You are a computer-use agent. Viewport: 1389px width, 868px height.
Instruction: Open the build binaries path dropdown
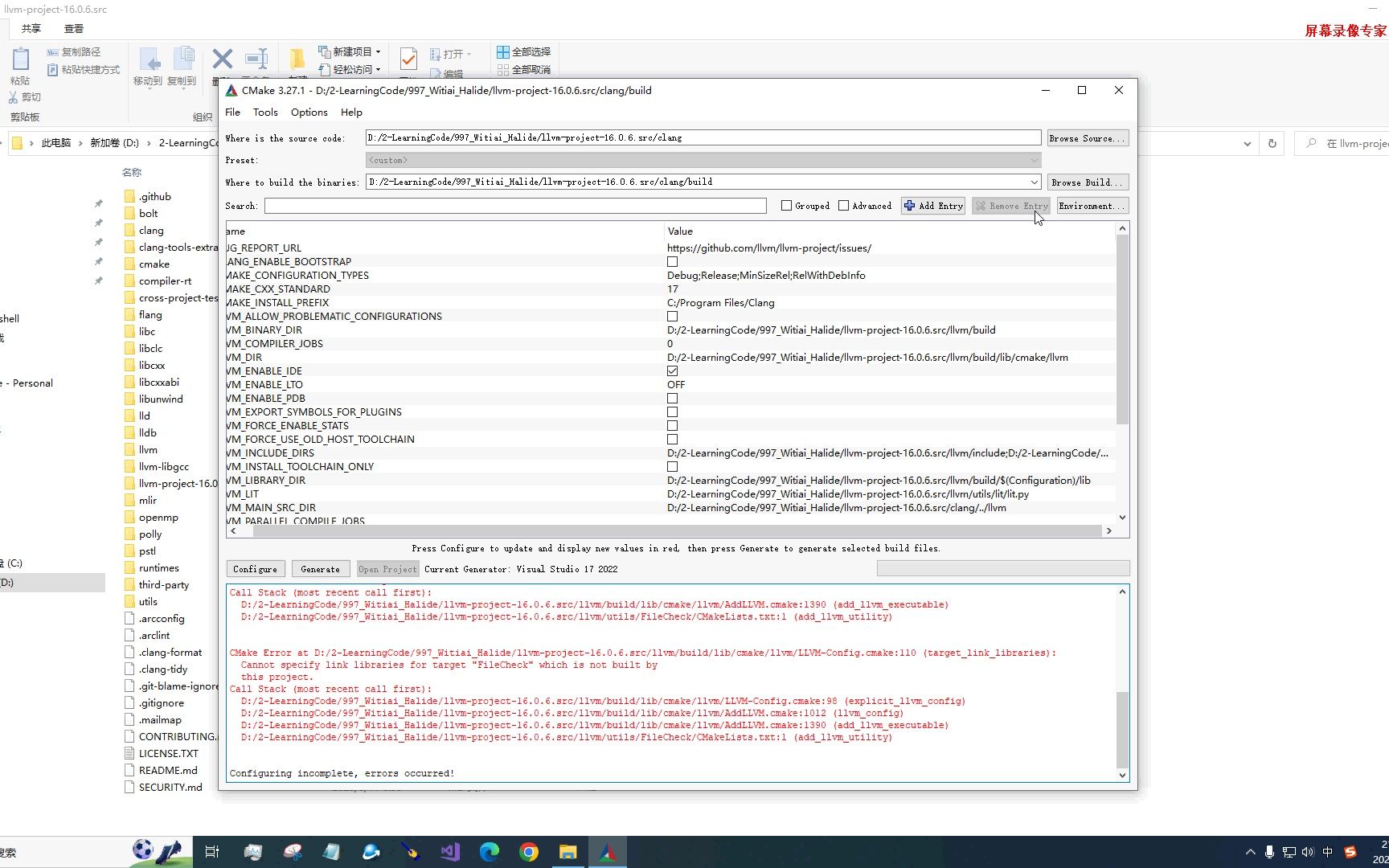1035,182
